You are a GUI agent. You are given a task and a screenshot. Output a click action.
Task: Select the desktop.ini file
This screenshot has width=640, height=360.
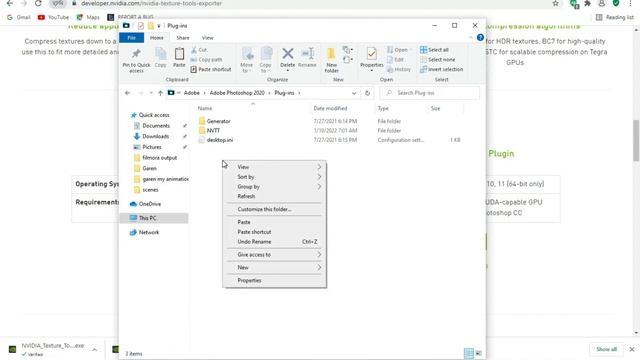click(216, 140)
